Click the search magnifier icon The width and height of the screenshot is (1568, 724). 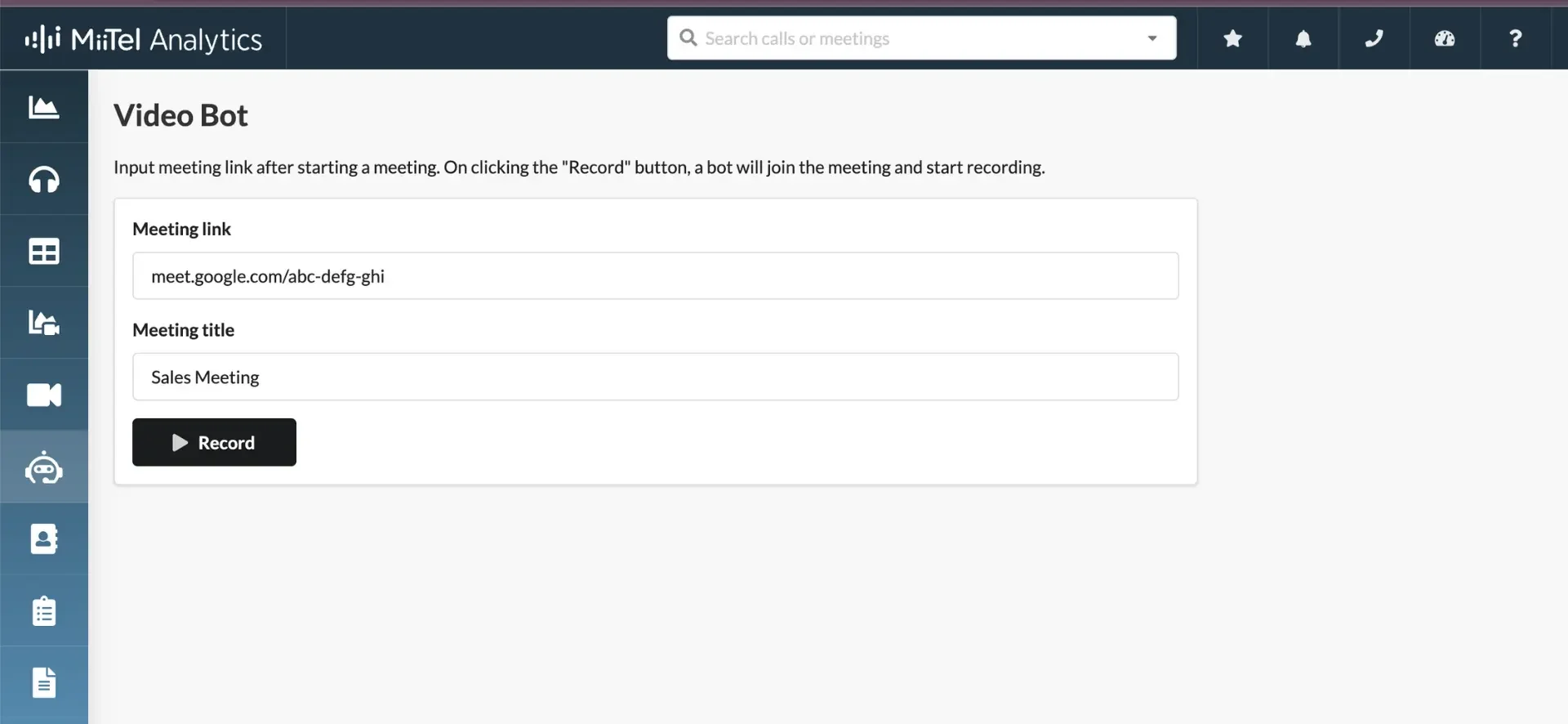coord(688,38)
